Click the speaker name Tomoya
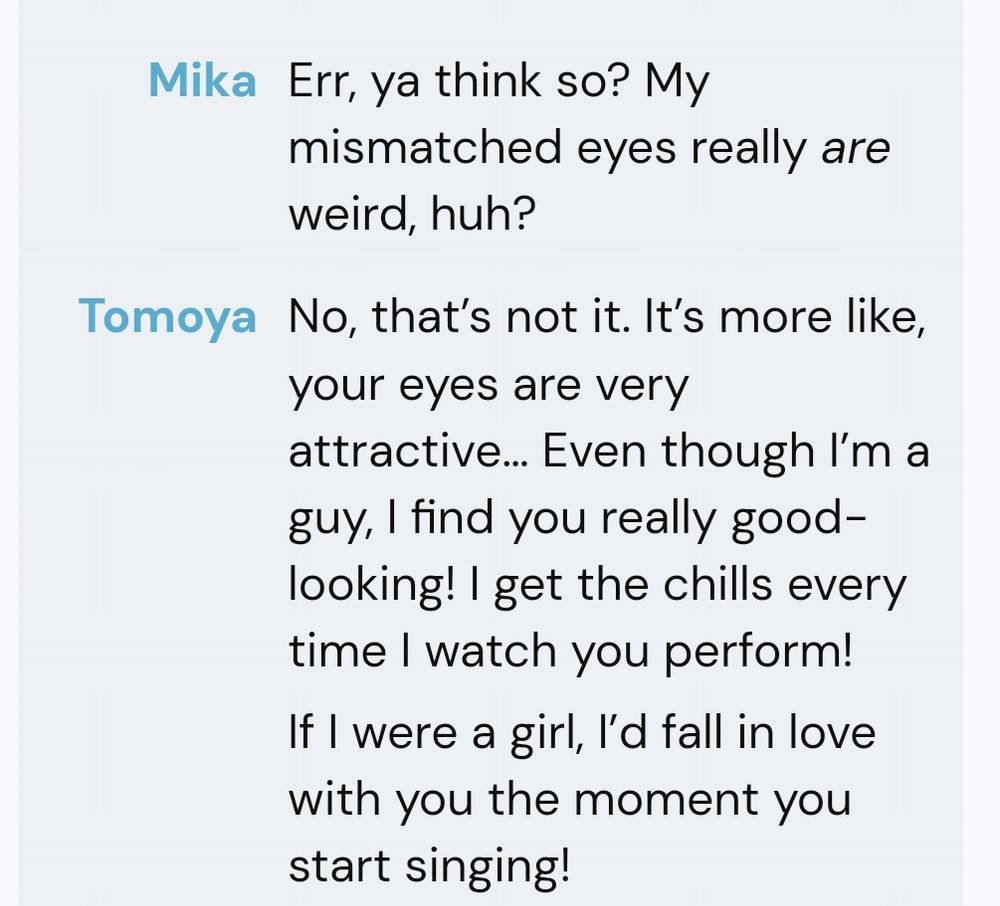 pos(167,317)
